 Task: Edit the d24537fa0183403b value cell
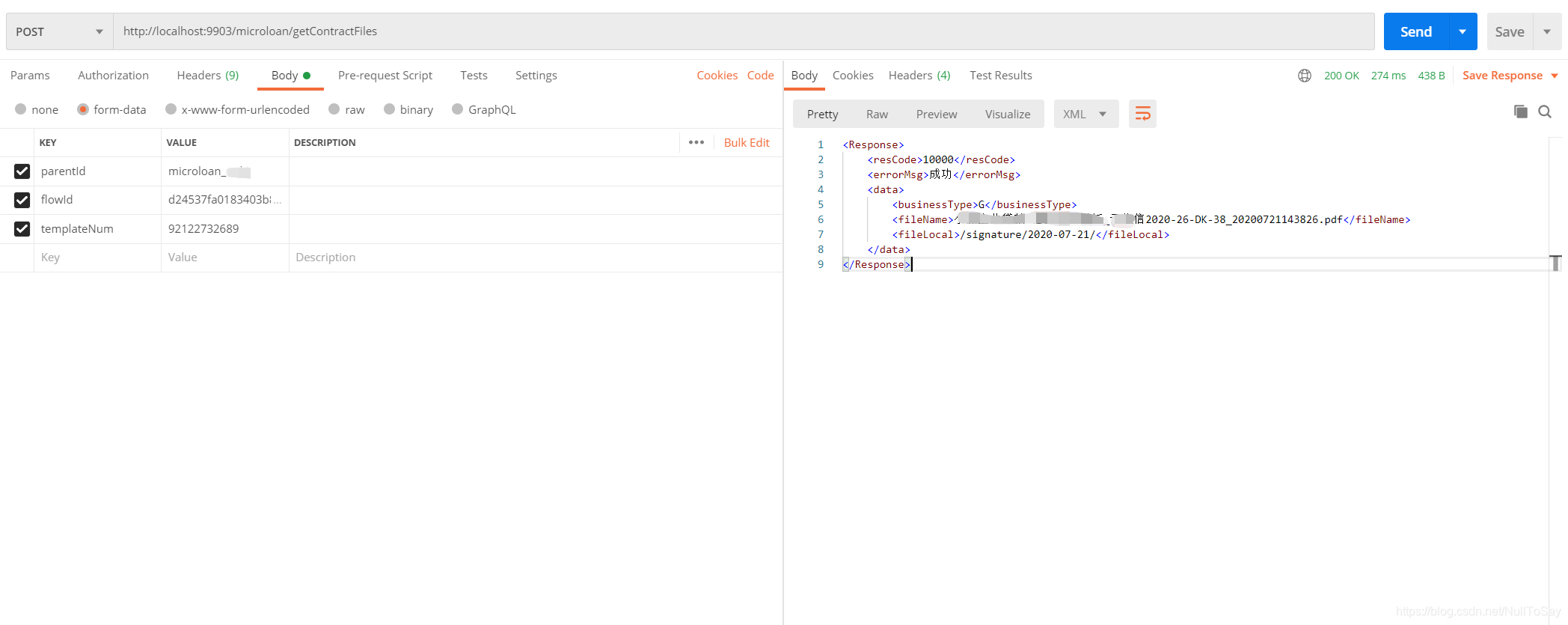pyautogui.click(x=224, y=200)
